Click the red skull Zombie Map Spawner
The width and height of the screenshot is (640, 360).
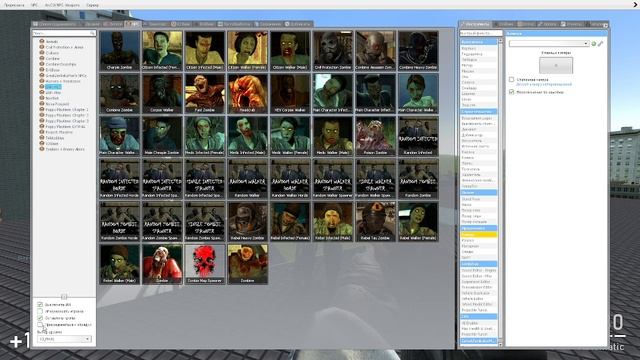(x=205, y=264)
